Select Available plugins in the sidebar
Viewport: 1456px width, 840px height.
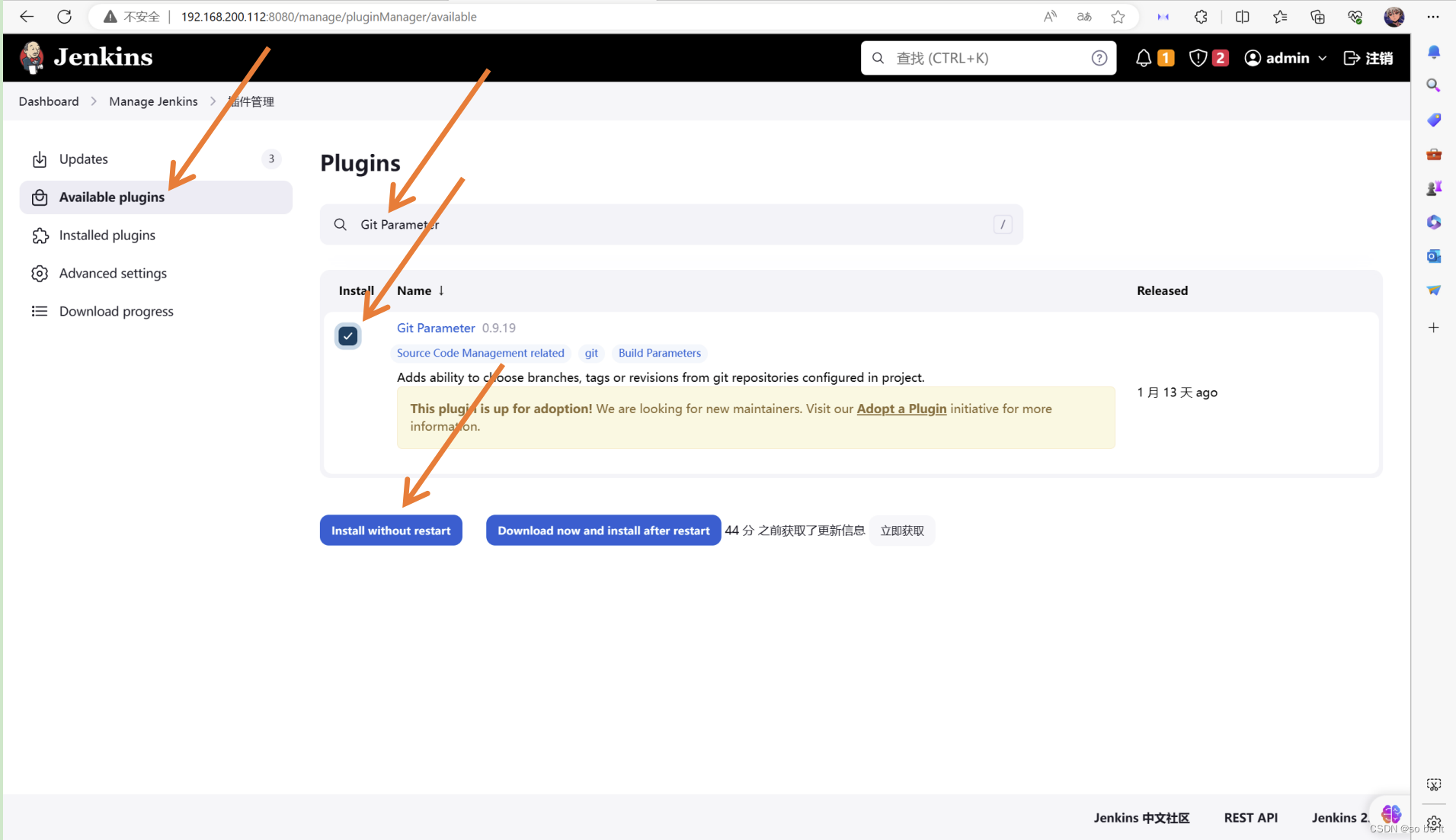pyautogui.click(x=155, y=197)
